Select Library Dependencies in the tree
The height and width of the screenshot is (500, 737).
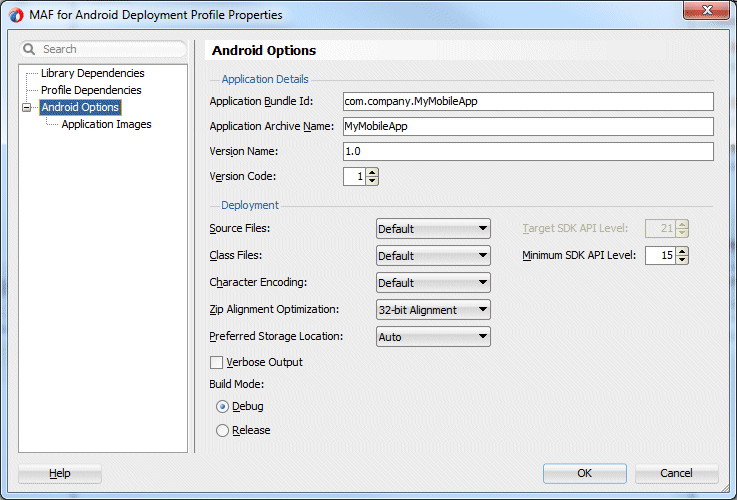pyautogui.click(x=93, y=73)
